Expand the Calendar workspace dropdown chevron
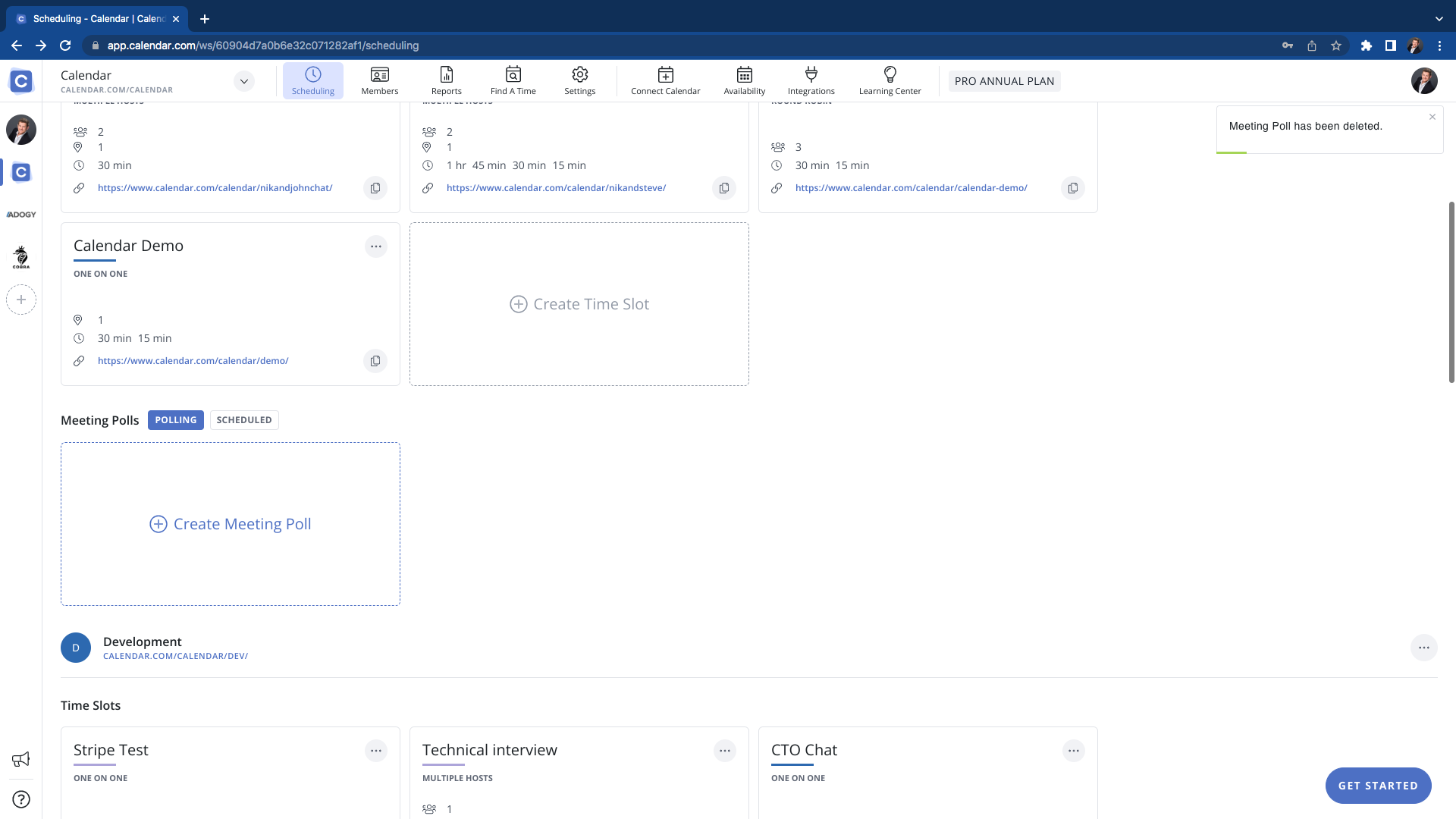Image resolution: width=1456 pixels, height=819 pixels. click(x=244, y=81)
